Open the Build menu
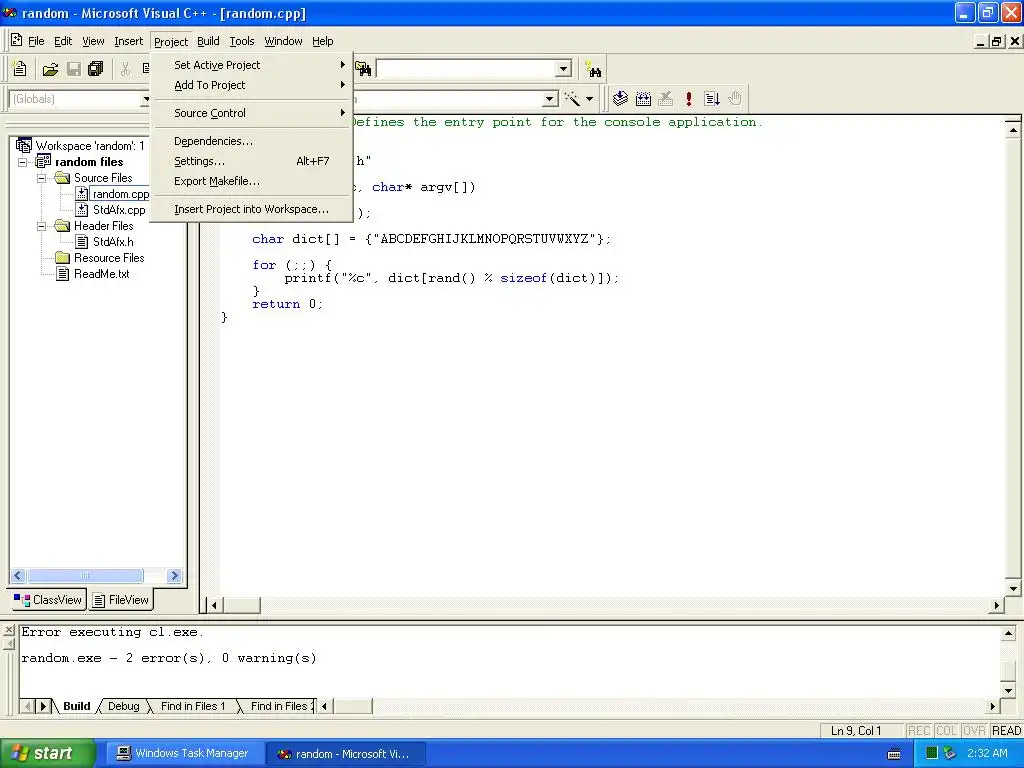Image resolution: width=1024 pixels, height=768 pixels. point(208,41)
